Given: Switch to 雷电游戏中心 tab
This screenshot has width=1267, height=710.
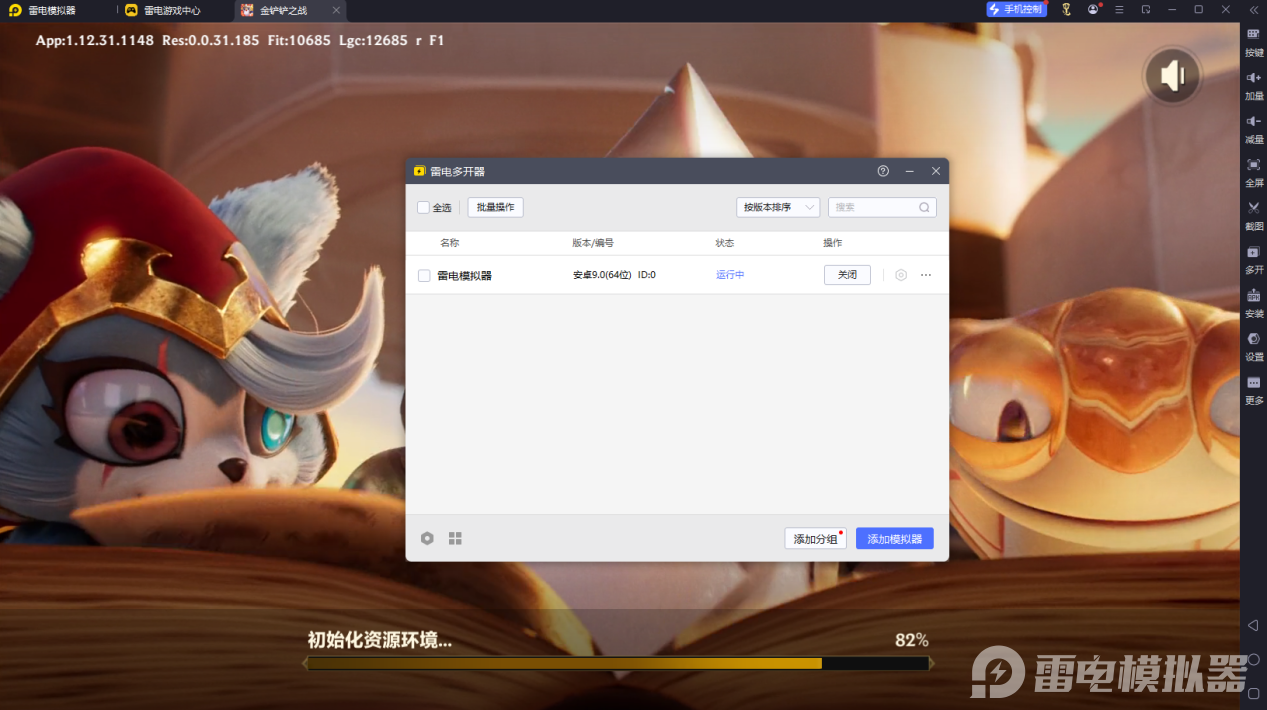Looking at the screenshot, I should (163, 10).
